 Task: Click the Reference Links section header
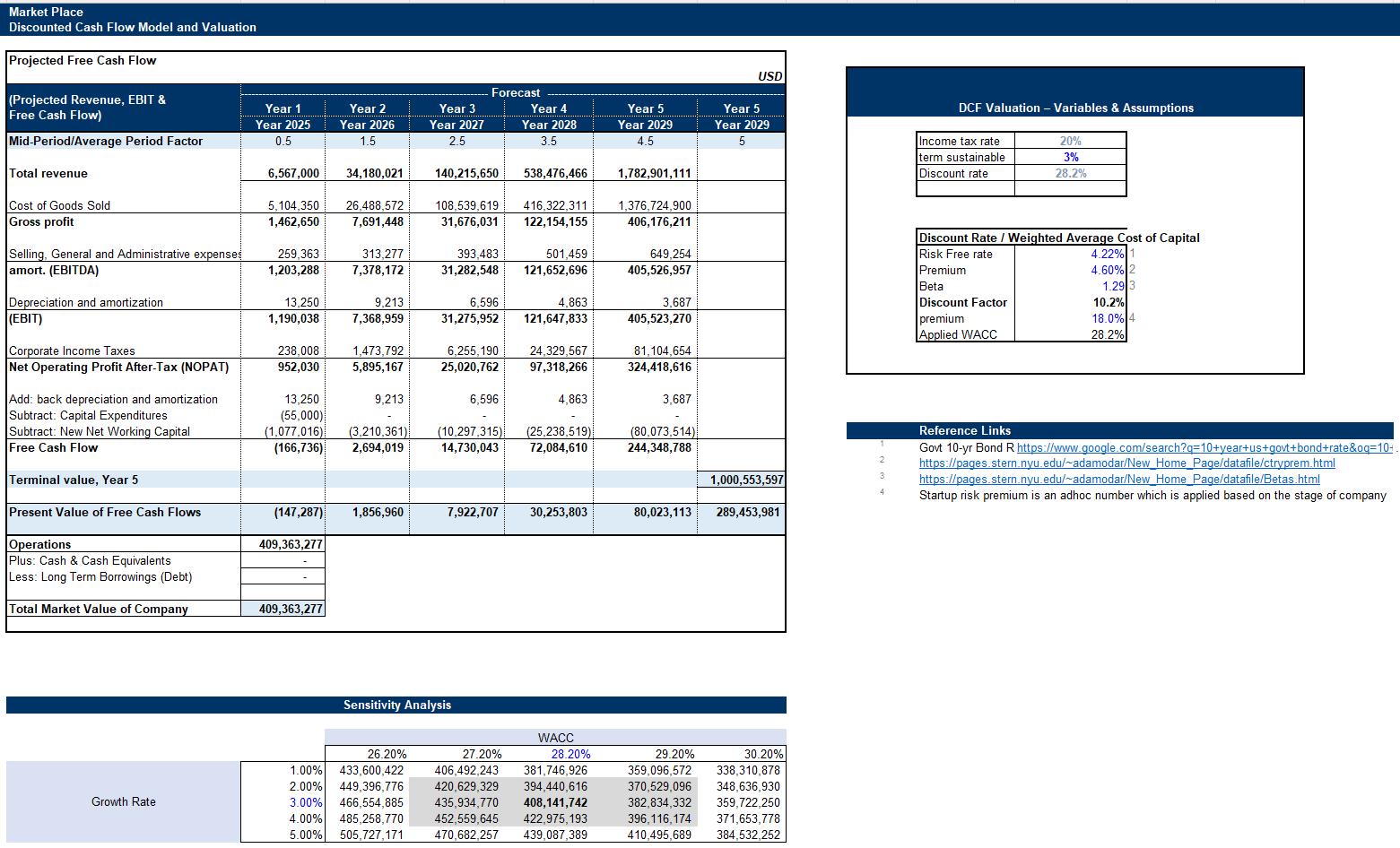[964, 430]
